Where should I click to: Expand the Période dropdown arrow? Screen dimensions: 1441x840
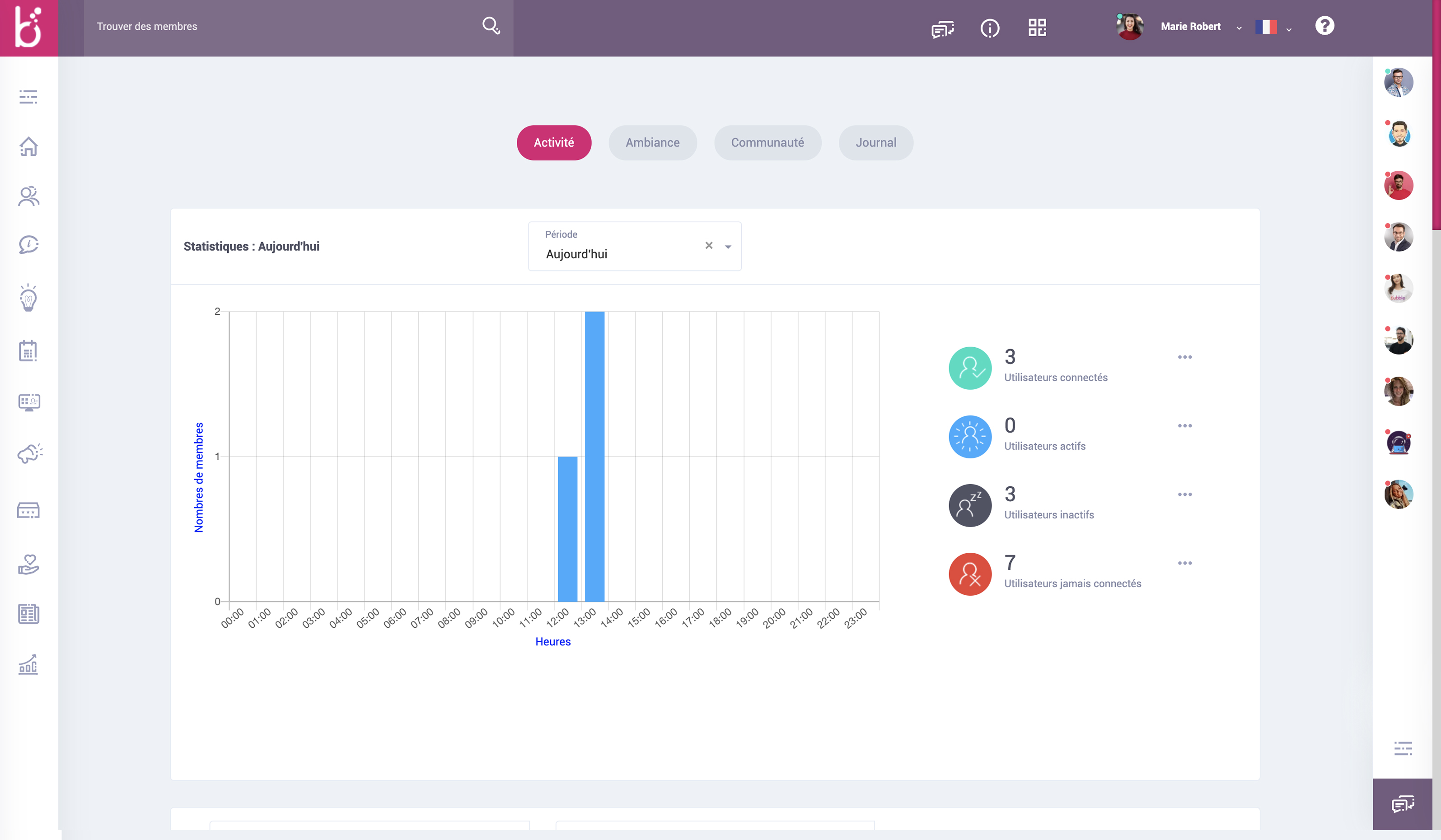728,247
